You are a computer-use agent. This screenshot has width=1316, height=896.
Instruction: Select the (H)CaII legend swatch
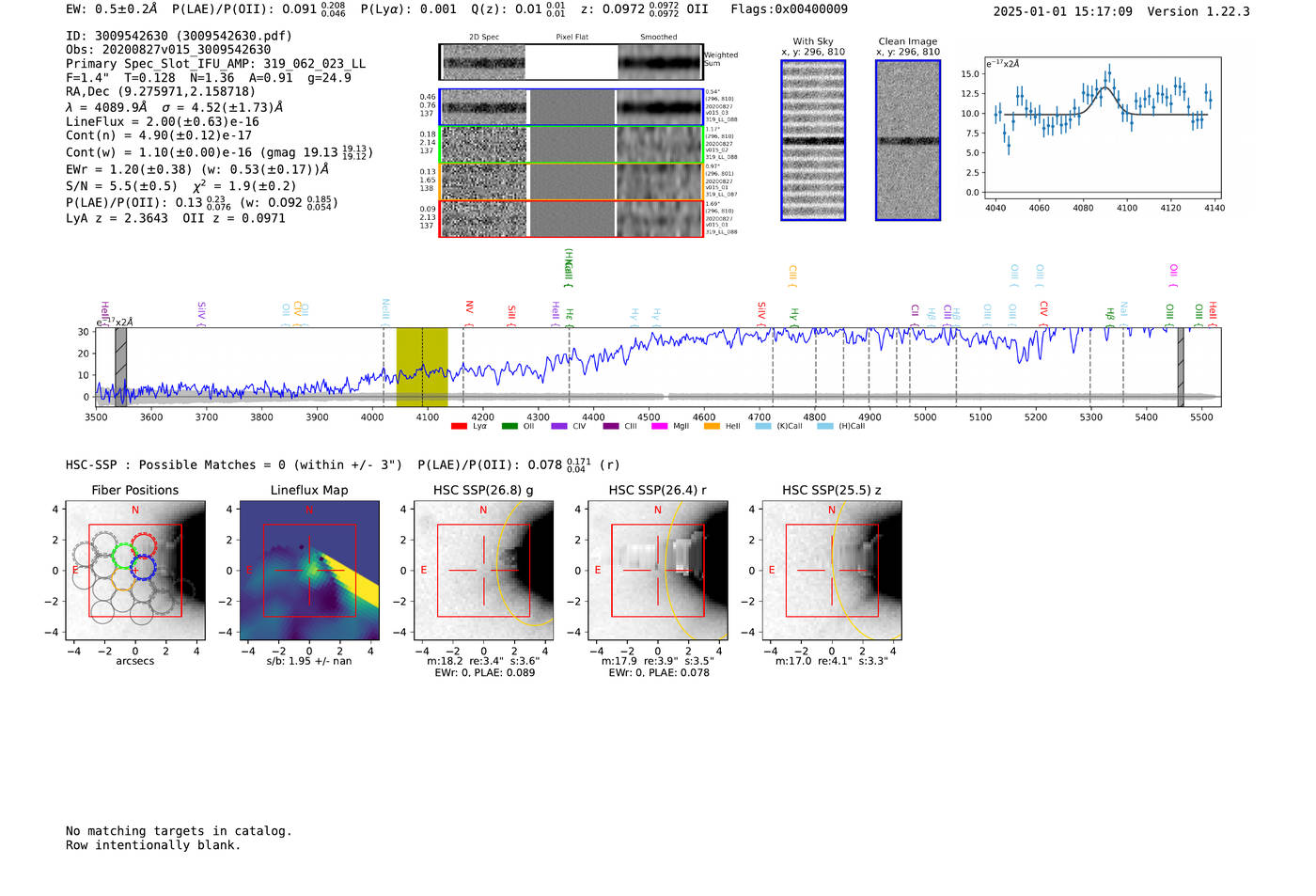coord(825,427)
